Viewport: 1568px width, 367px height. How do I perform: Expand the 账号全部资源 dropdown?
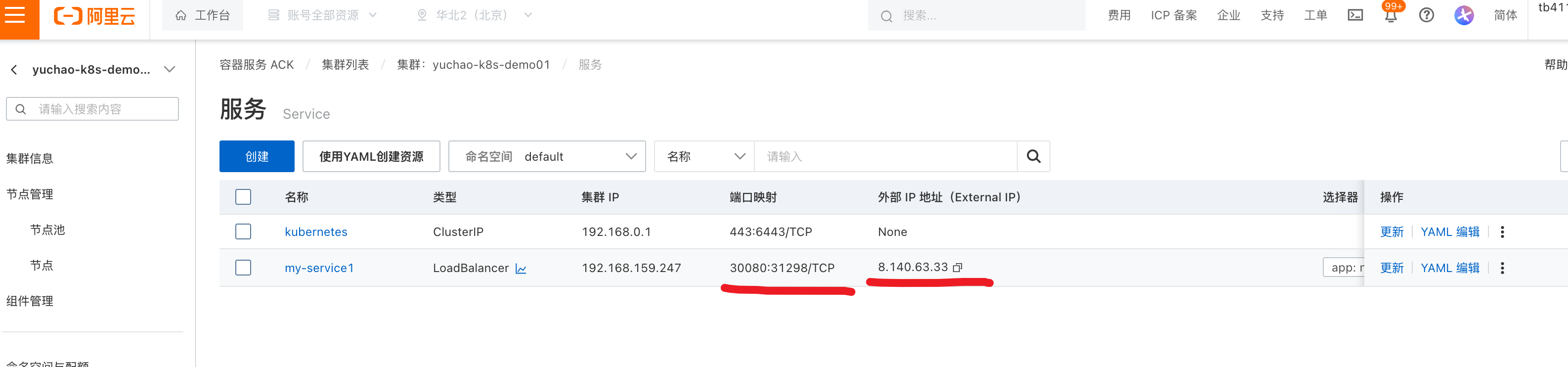(x=323, y=15)
